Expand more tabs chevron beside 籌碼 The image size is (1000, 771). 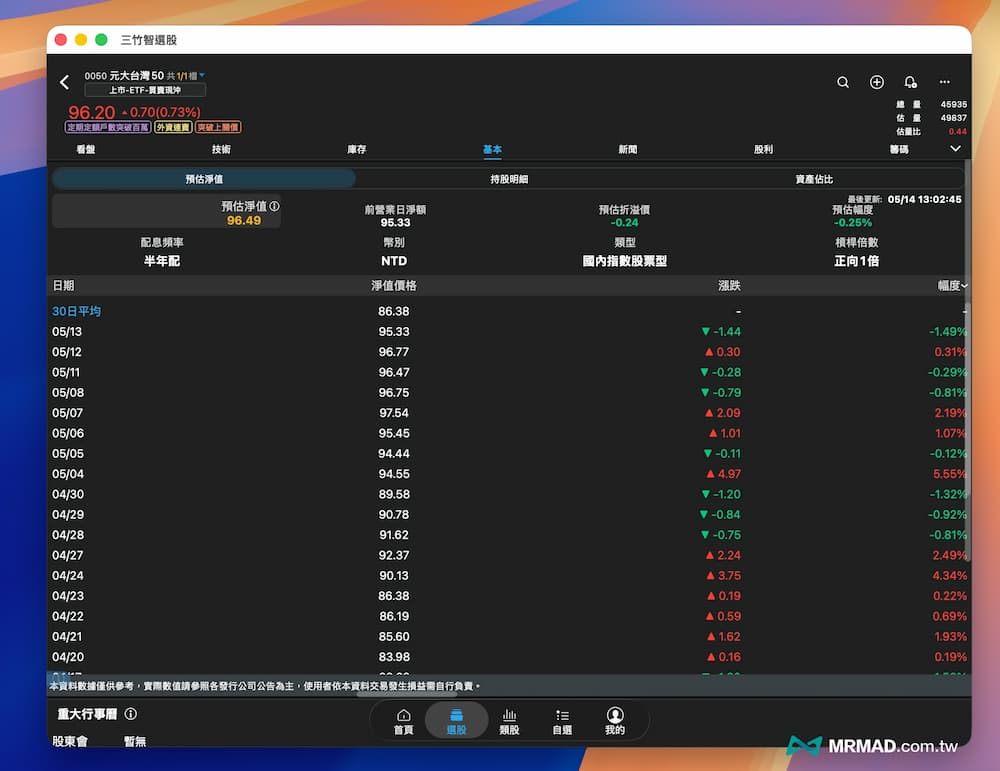point(955,149)
